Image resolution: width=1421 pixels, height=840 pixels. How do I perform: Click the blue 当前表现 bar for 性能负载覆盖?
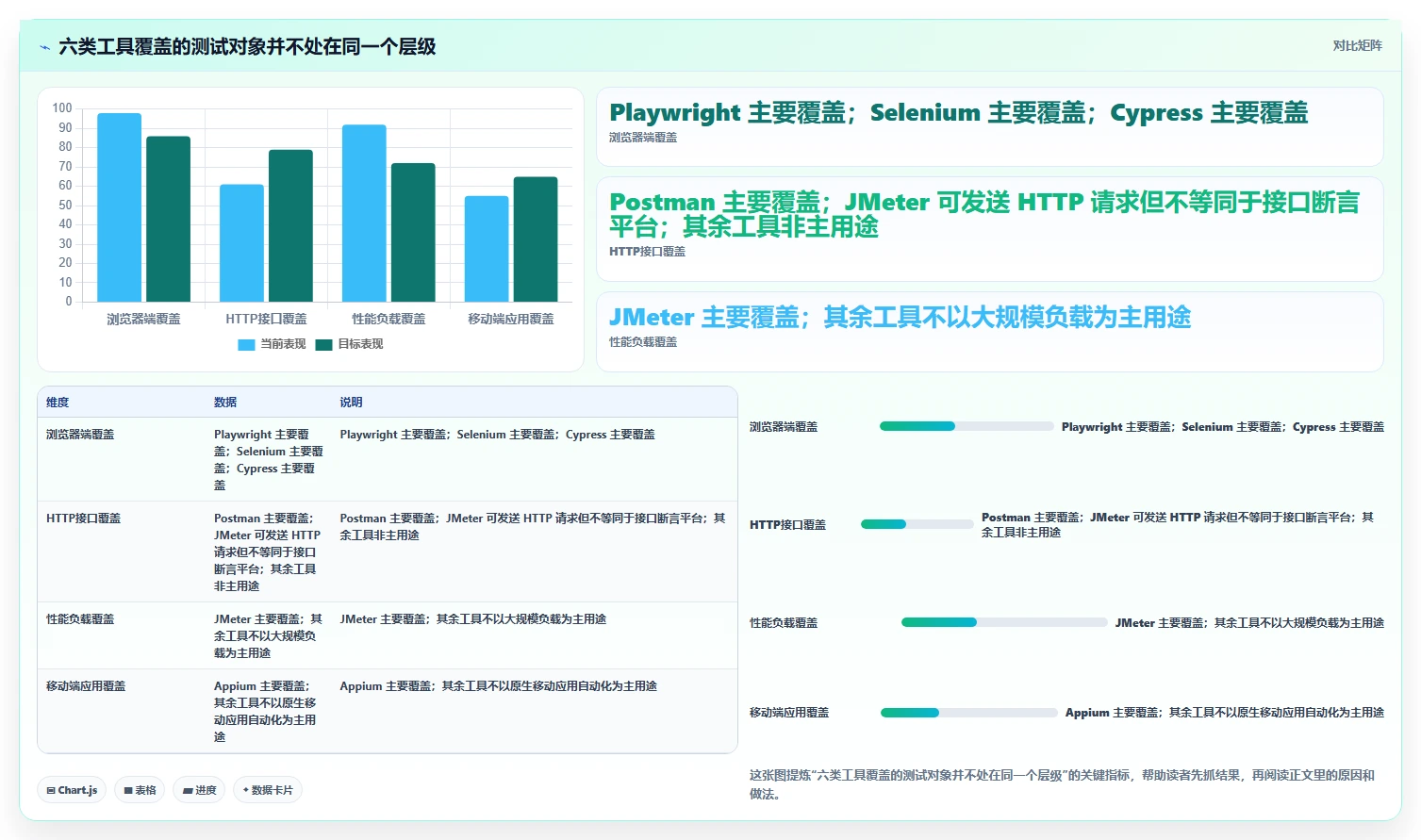(x=364, y=213)
